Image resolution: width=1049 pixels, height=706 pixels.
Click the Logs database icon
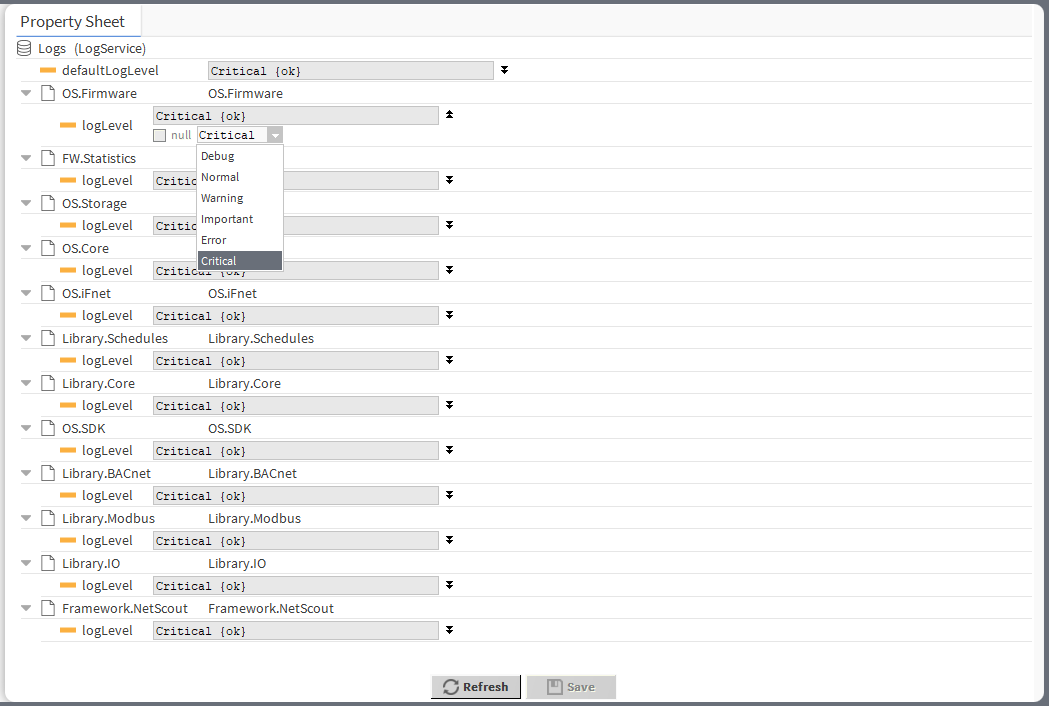[24, 48]
